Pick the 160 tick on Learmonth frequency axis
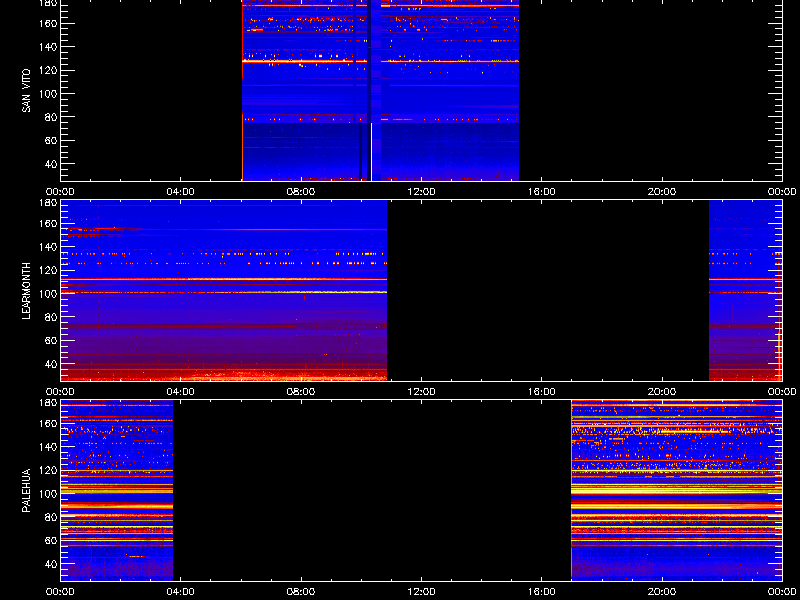The width and height of the screenshot is (800, 600). tap(48, 223)
